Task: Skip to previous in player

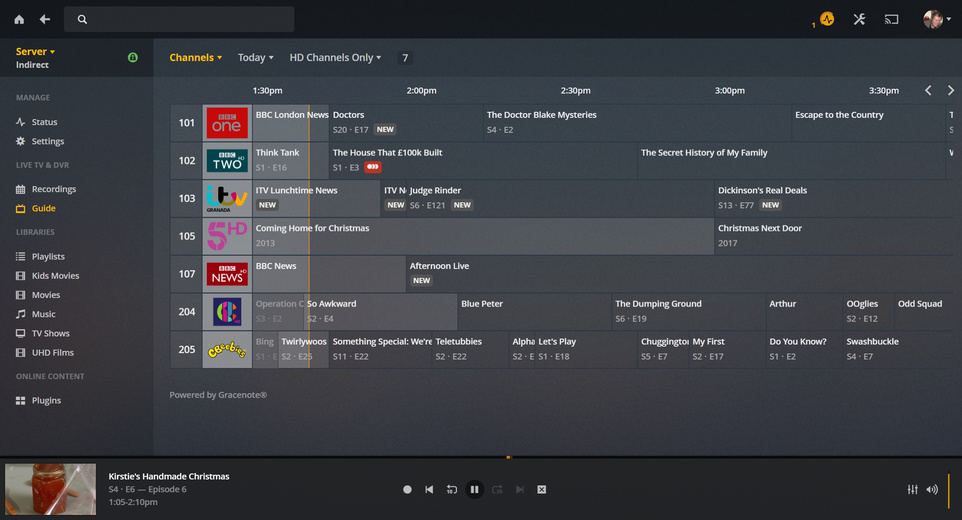Action: point(429,489)
